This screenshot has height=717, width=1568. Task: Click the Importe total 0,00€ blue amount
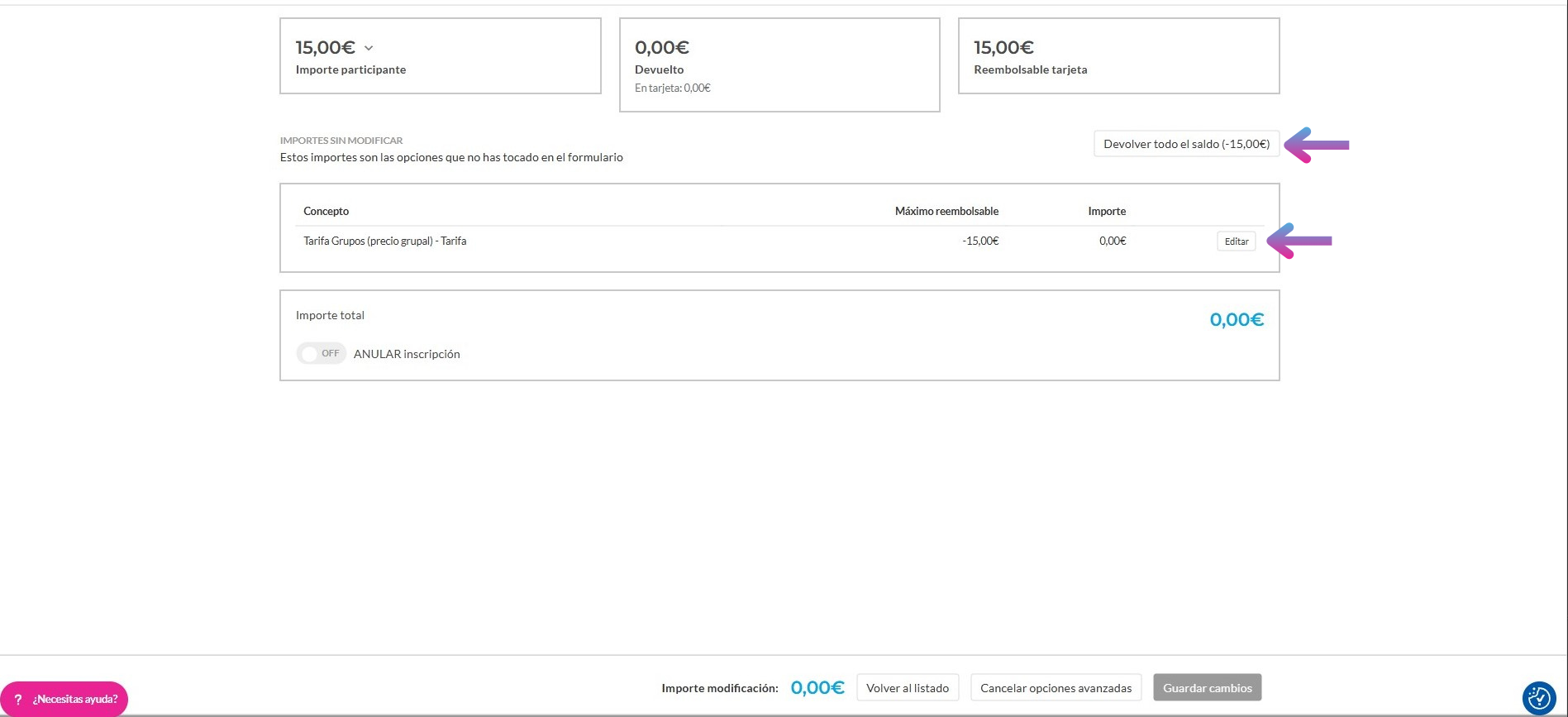(1237, 320)
